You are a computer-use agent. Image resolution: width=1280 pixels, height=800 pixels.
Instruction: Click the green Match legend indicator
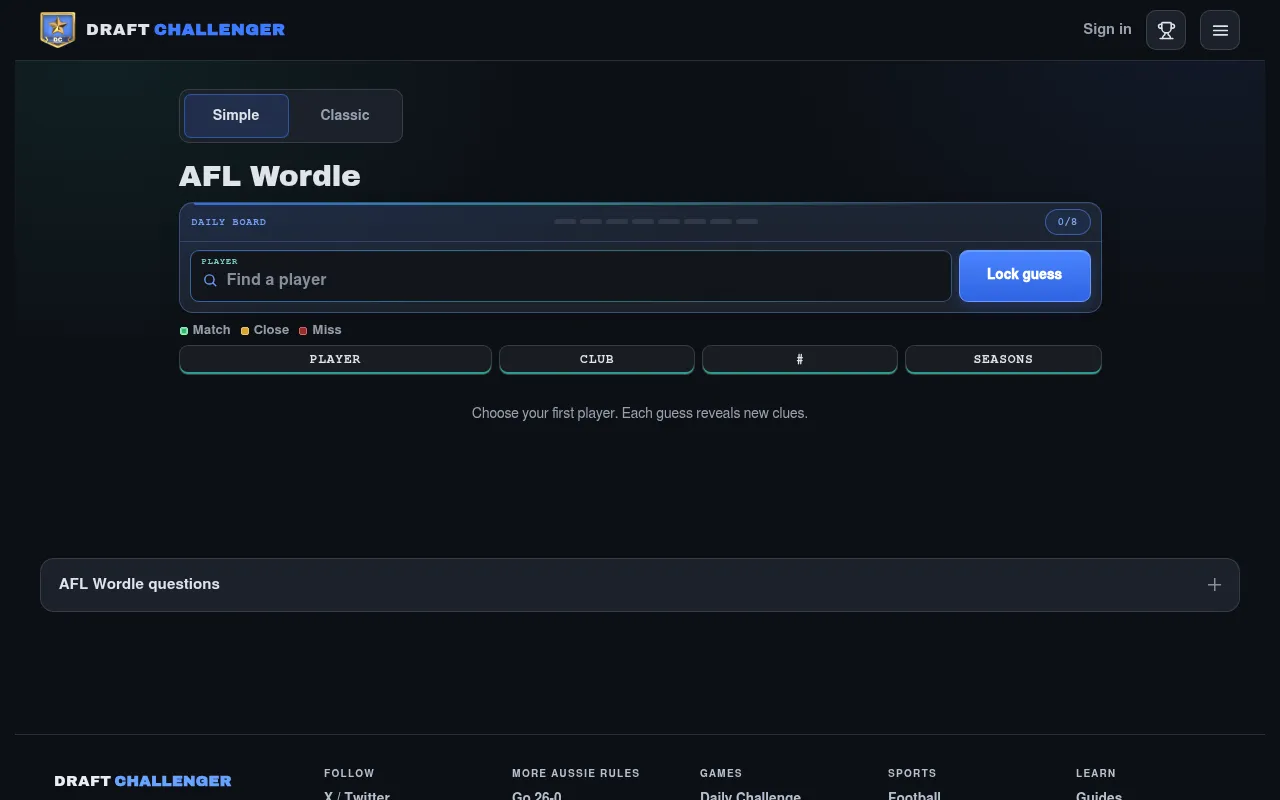click(184, 330)
